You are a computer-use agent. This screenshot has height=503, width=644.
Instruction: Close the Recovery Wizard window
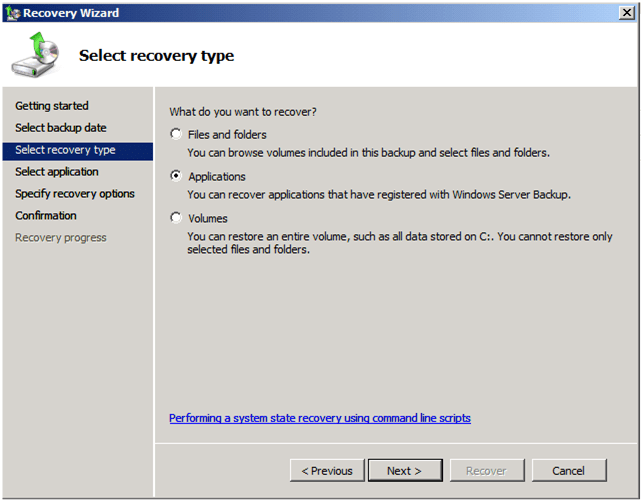tap(626, 13)
